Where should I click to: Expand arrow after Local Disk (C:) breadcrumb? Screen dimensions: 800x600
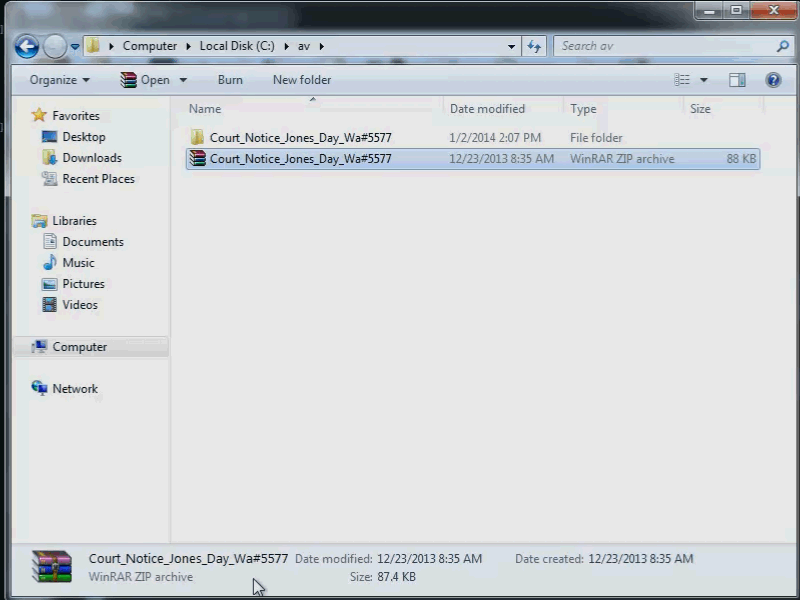click(x=286, y=46)
